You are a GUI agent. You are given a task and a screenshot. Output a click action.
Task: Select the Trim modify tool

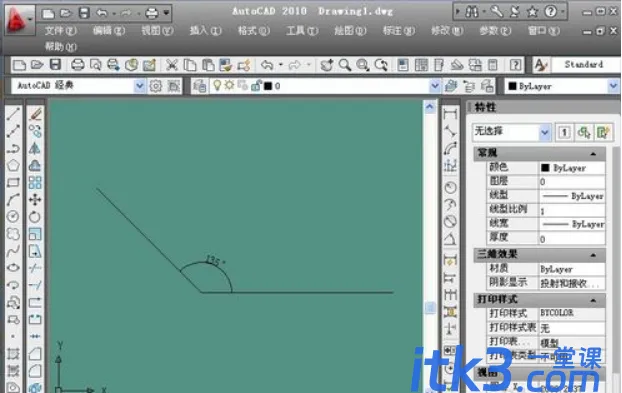coord(35,268)
